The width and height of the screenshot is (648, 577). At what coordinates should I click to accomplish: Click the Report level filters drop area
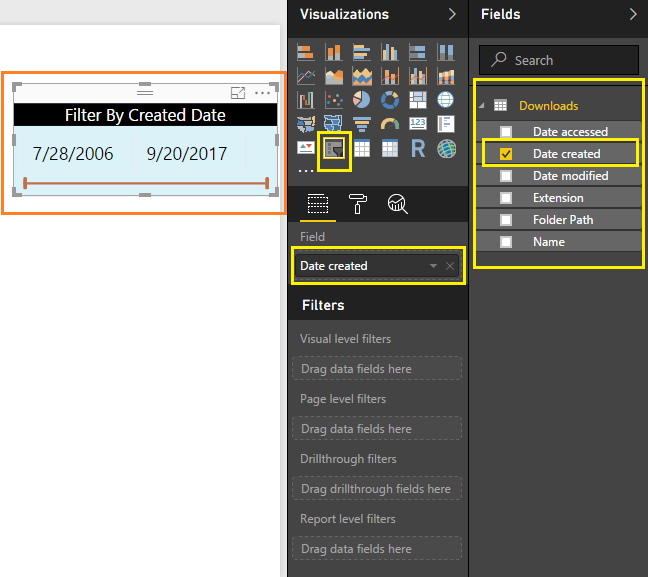point(377,548)
